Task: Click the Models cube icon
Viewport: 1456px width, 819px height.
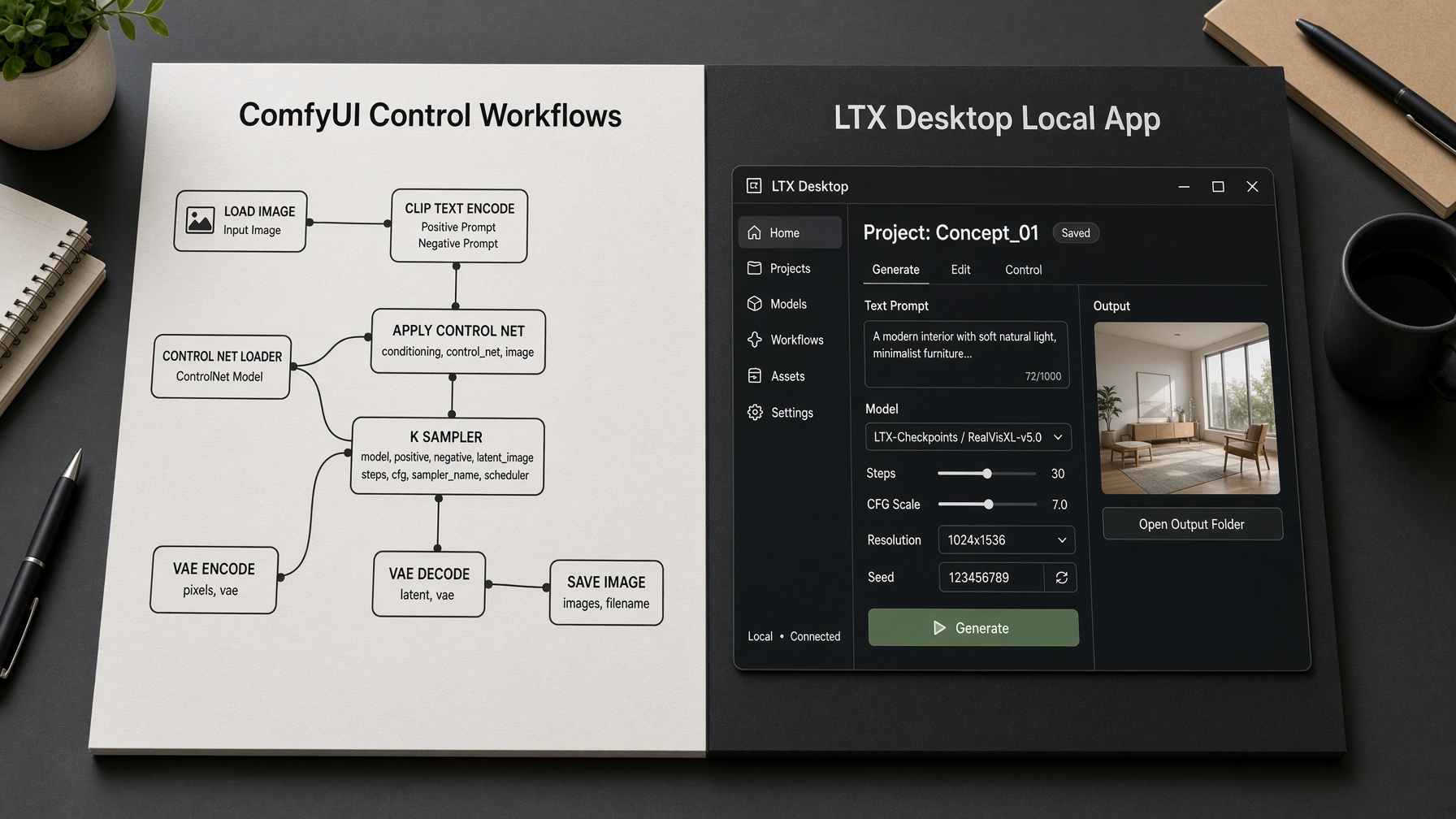Action: tap(755, 304)
